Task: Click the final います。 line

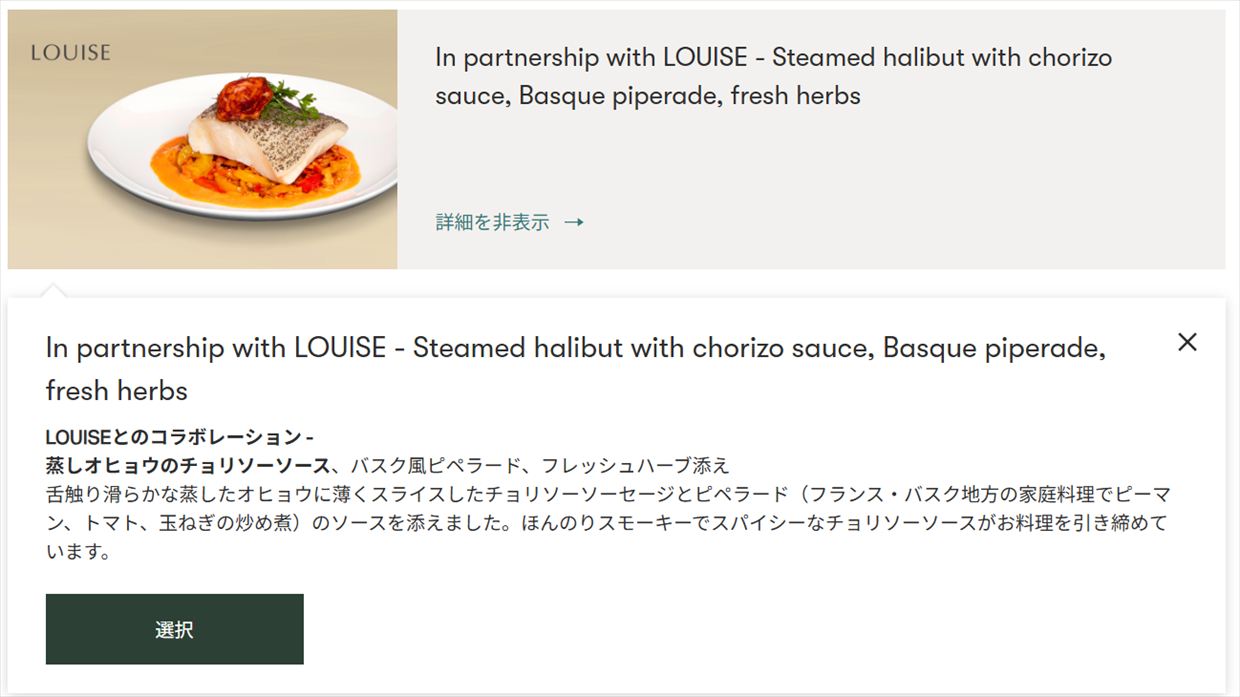Action: pyautogui.click(x=78, y=552)
